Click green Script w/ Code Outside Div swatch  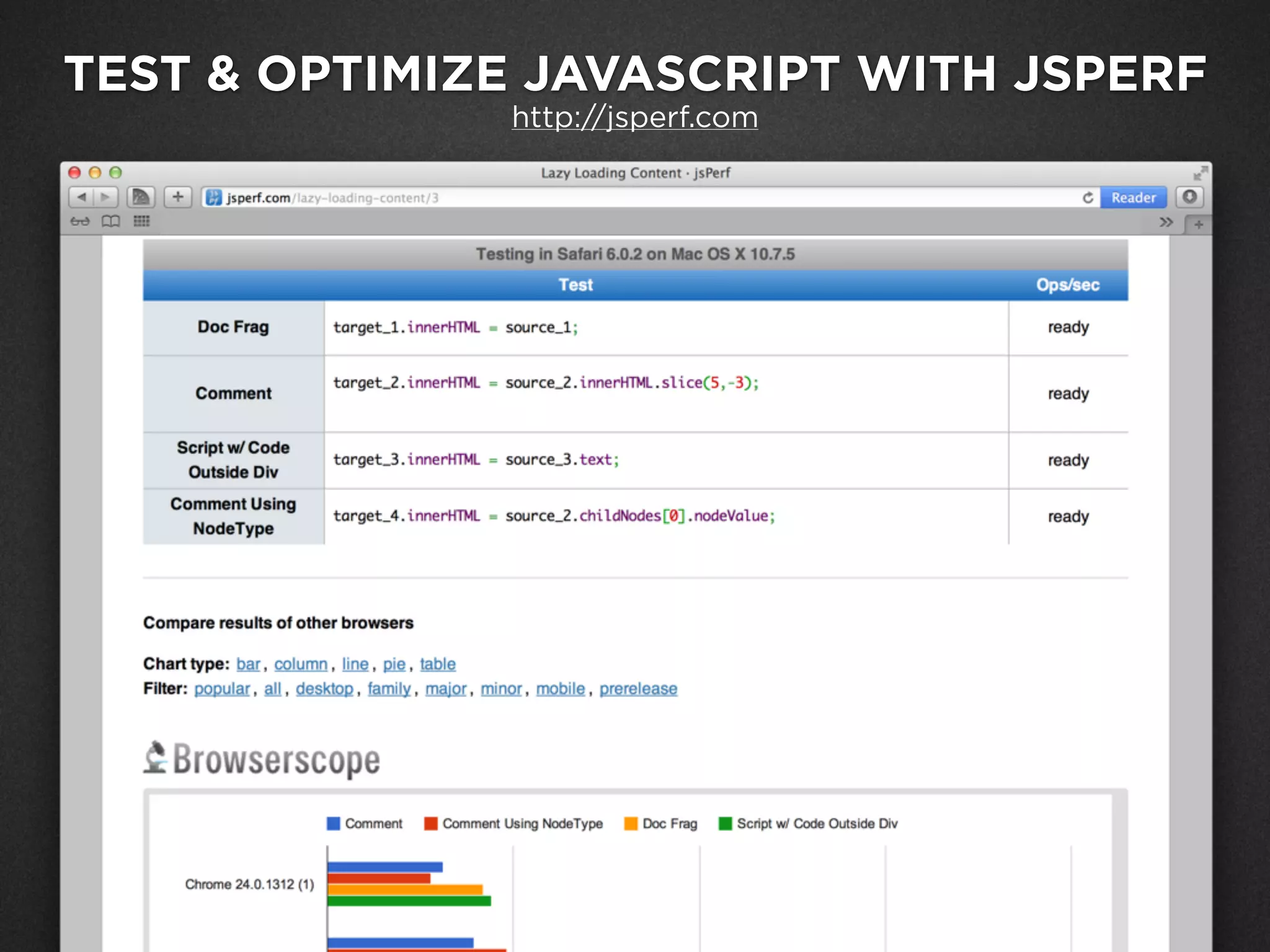click(725, 824)
